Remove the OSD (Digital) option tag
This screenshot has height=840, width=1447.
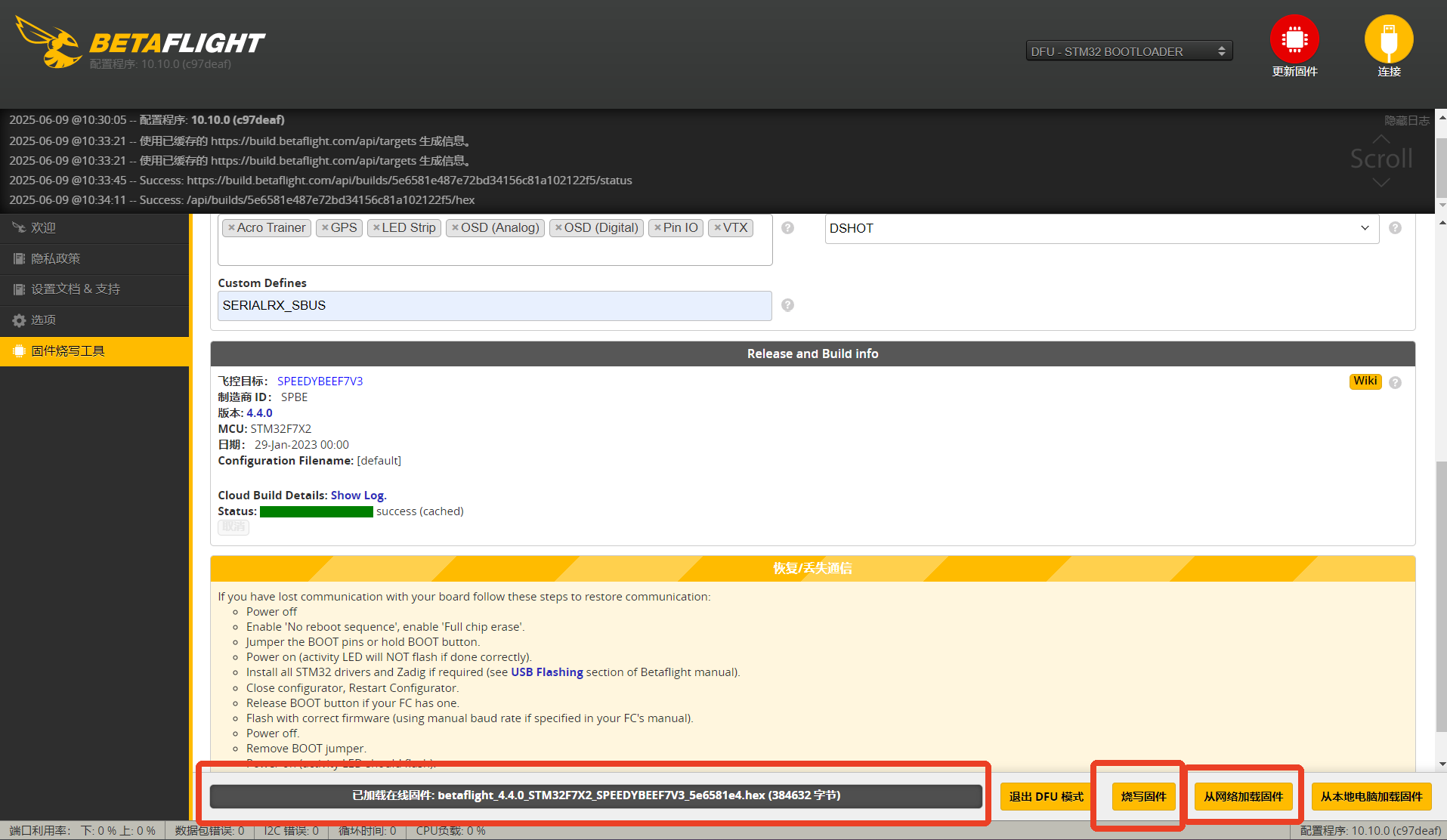click(558, 228)
